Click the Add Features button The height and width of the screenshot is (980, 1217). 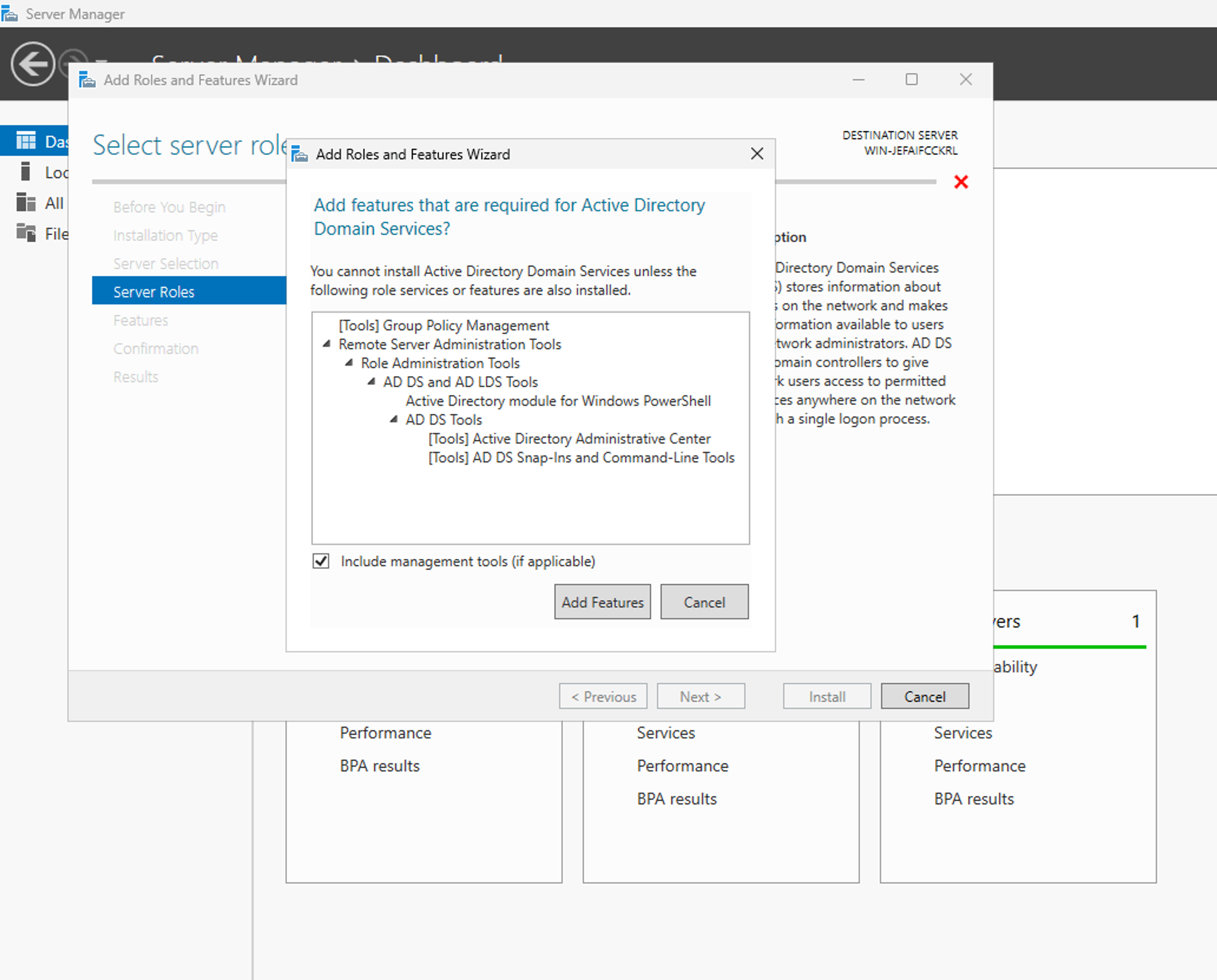pyautogui.click(x=602, y=602)
